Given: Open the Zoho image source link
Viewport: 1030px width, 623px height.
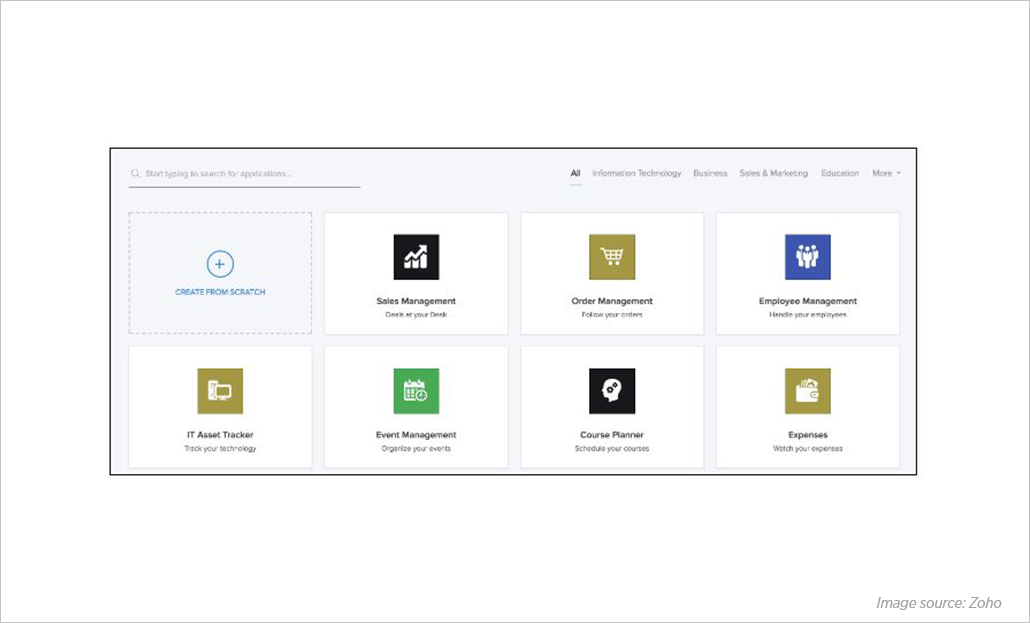Looking at the screenshot, I should point(939,602).
